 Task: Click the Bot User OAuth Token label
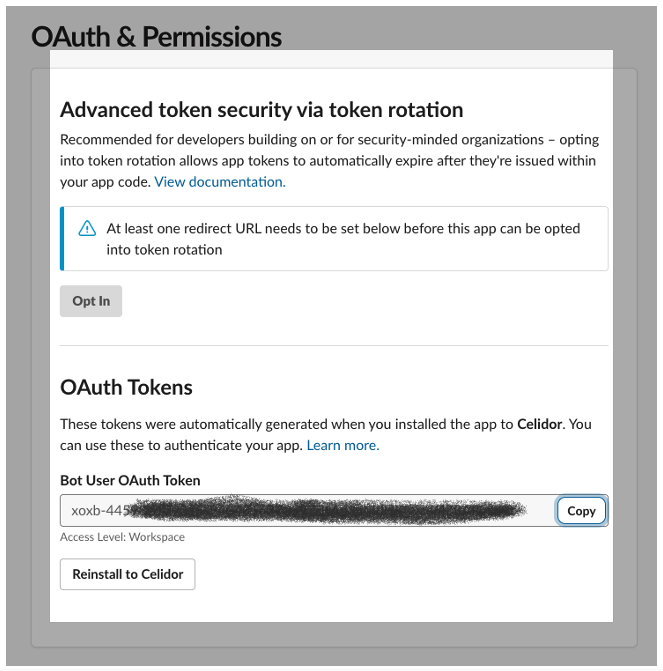click(x=130, y=480)
